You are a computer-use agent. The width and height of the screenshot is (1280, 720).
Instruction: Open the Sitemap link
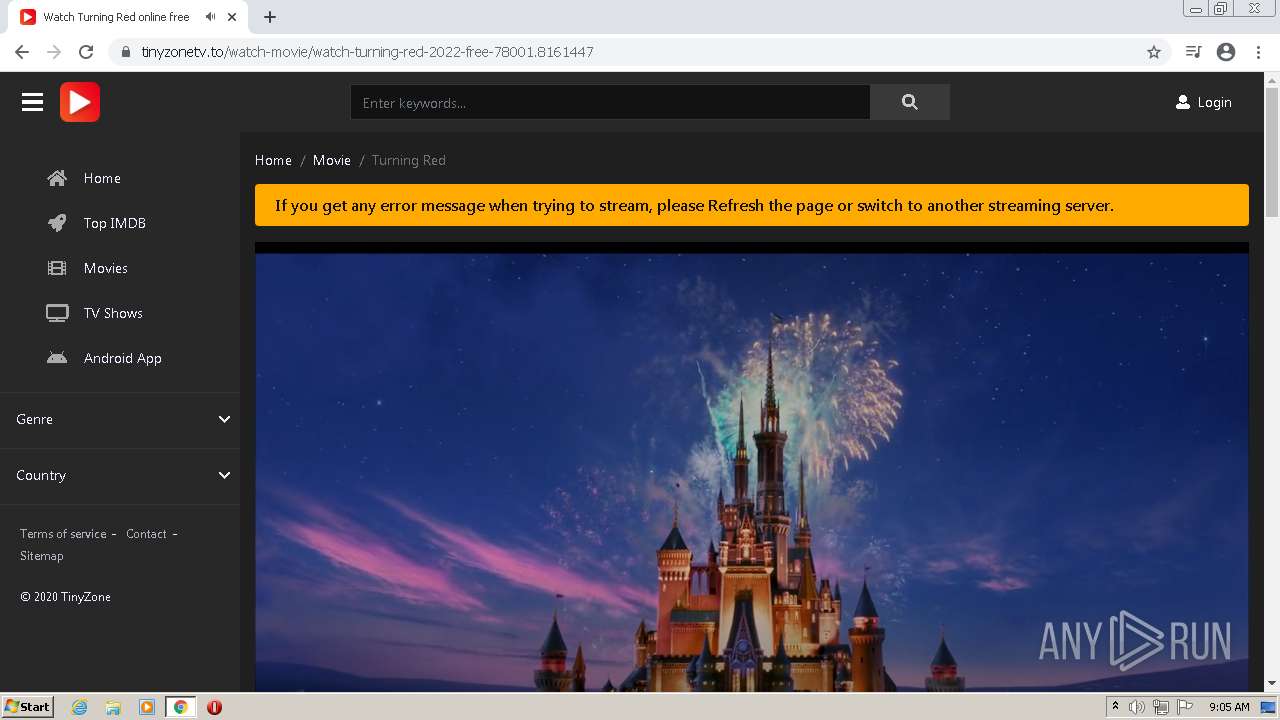[42, 556]
